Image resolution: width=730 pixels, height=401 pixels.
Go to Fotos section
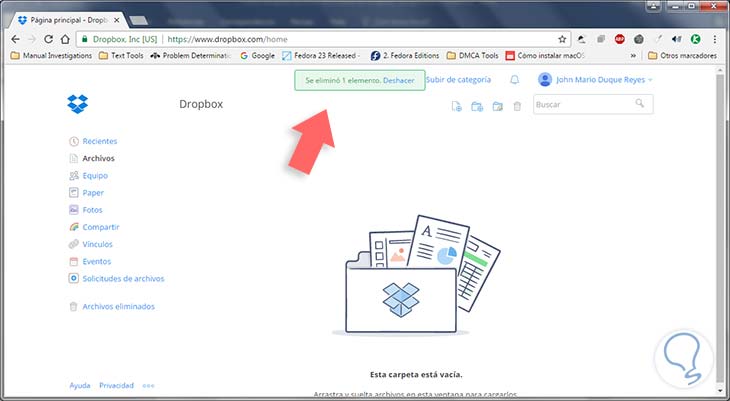point(92,210)
